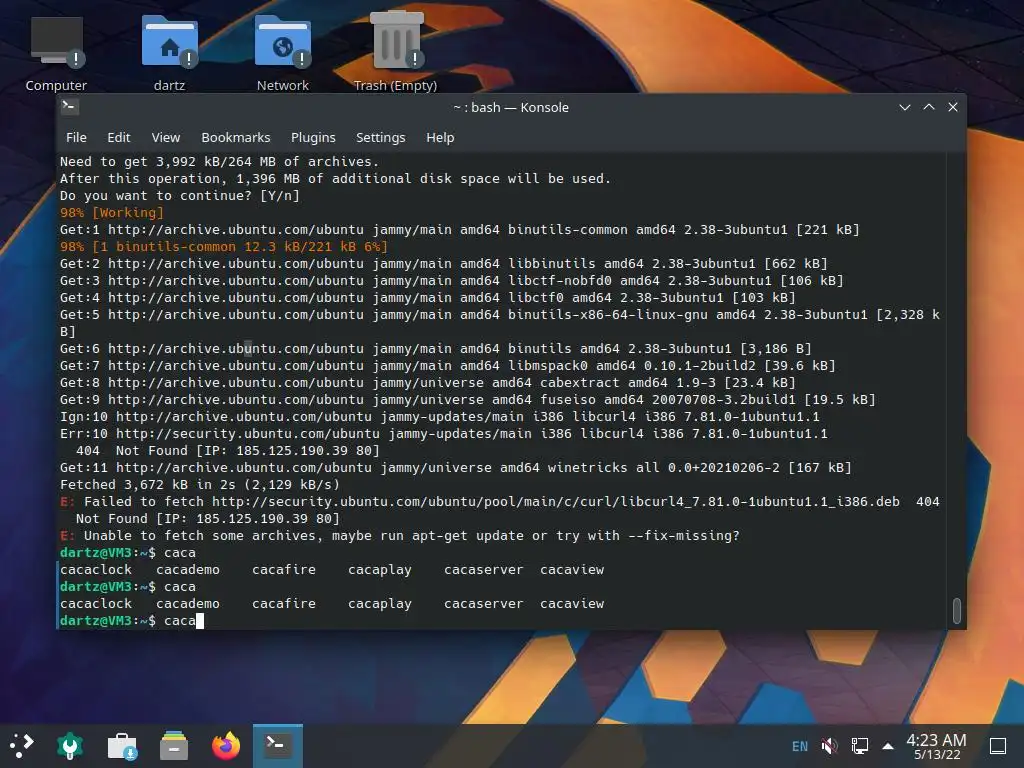Click the bottom prompt line reading 'caca'
Image resolution: width=1024 pixels, height=768 pixels.
point(131,620)
